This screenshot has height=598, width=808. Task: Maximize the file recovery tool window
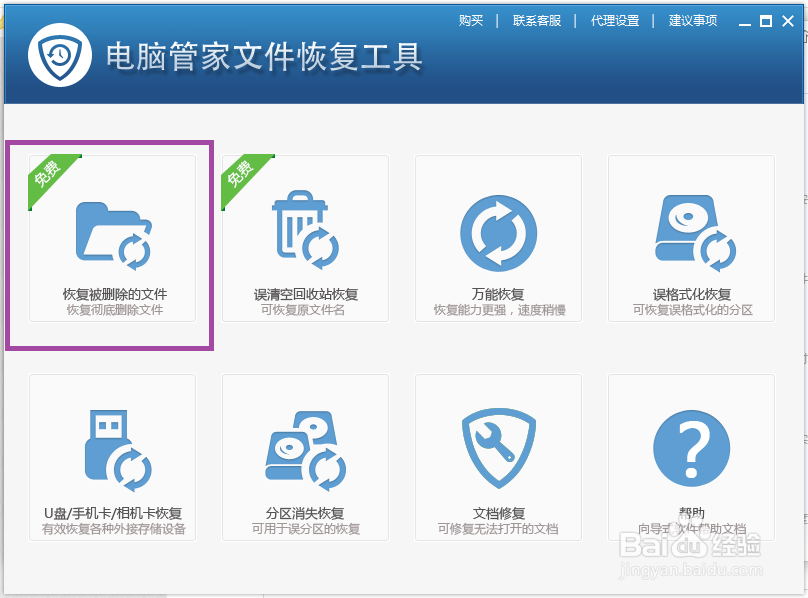tap(766, 21)
